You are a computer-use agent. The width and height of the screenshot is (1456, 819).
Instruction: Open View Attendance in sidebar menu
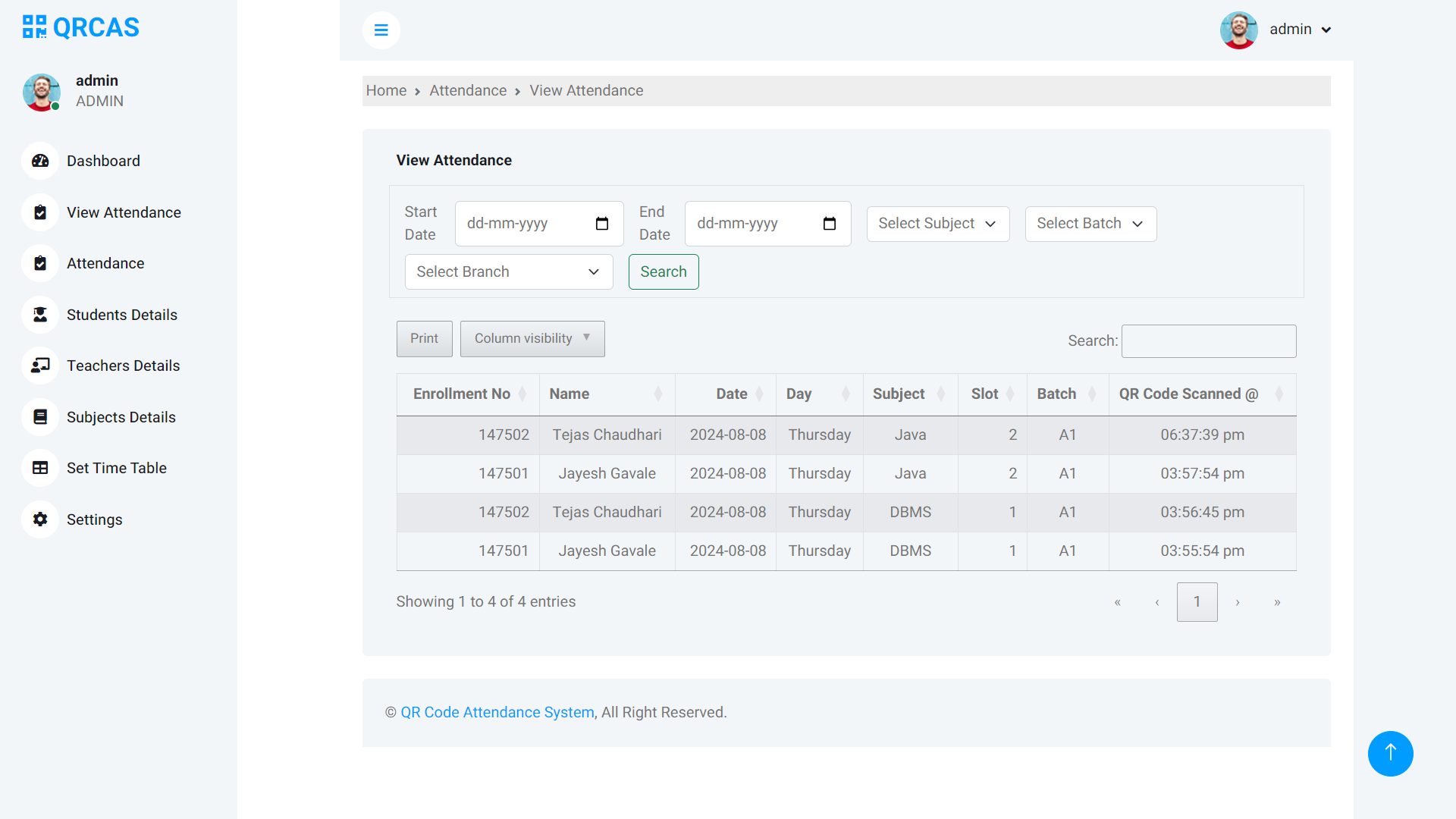point(124,212)
